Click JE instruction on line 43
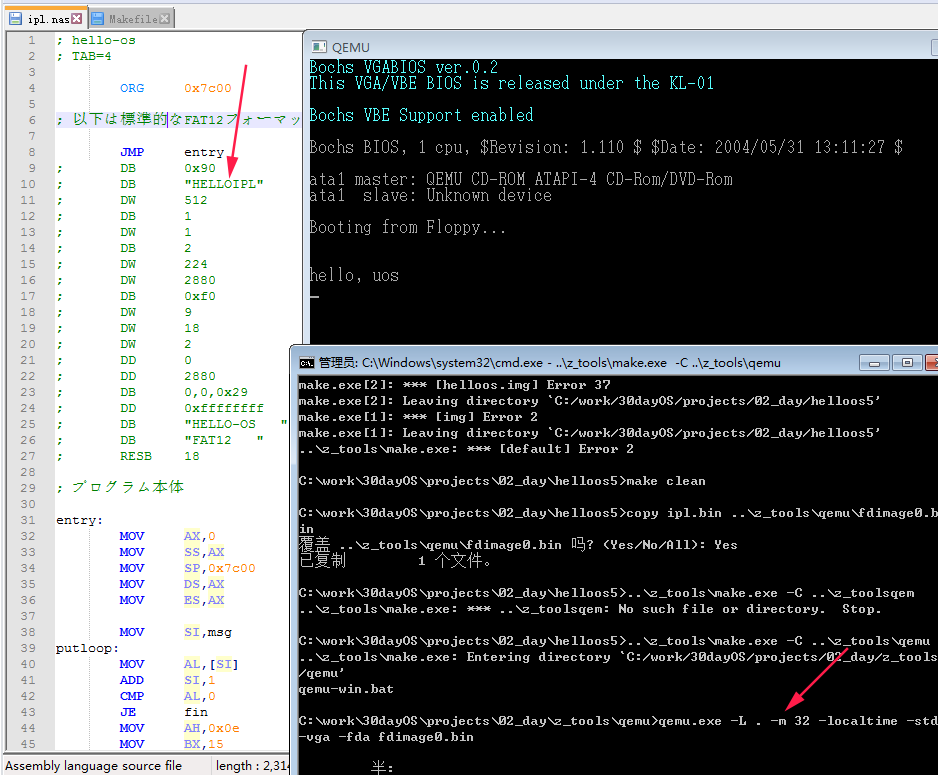This screenshot has height=775, width=938. pyautogui.click(x=128, y=712)
